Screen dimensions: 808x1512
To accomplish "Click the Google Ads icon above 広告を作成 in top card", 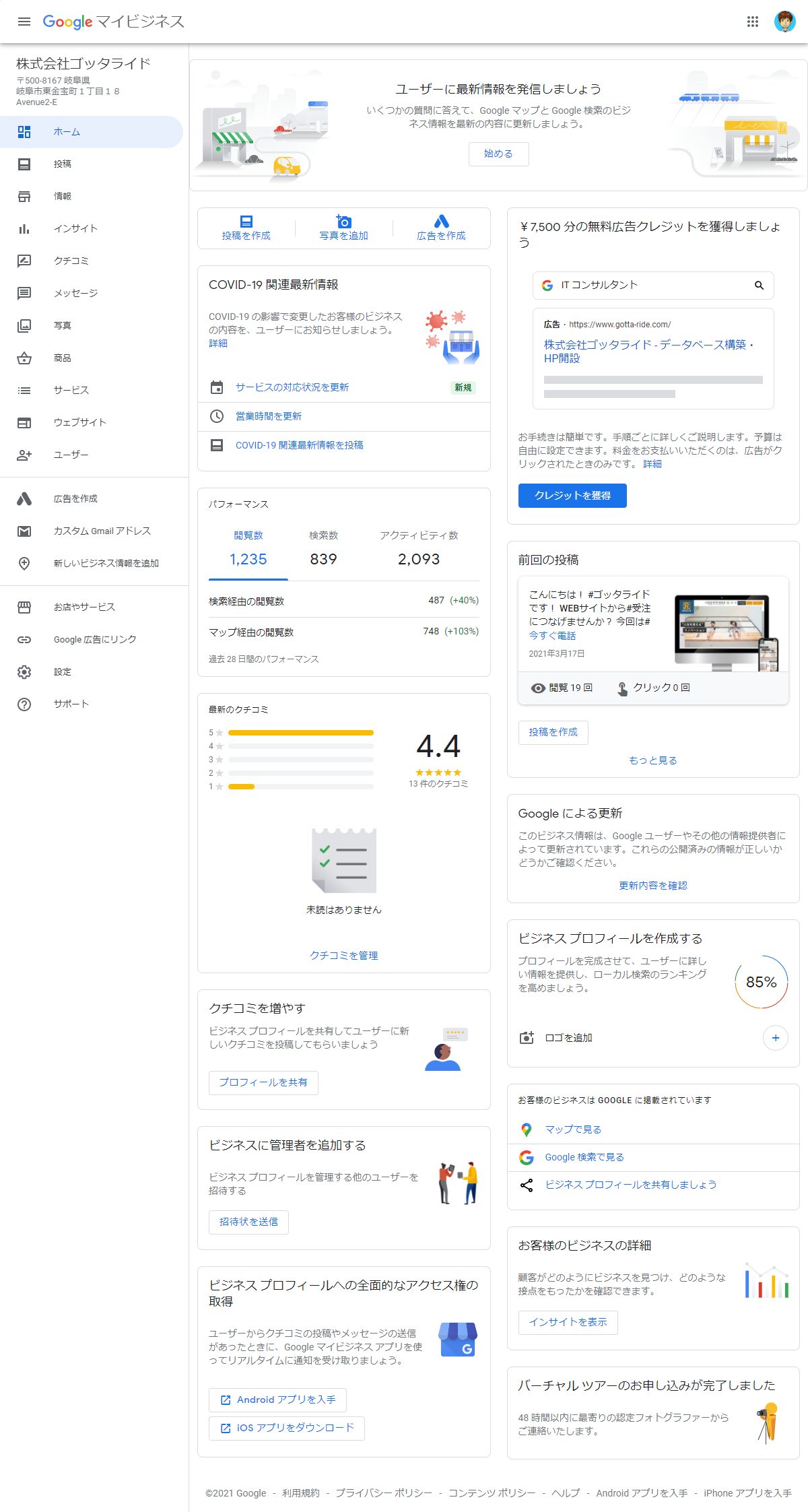I will pos(442,222).
